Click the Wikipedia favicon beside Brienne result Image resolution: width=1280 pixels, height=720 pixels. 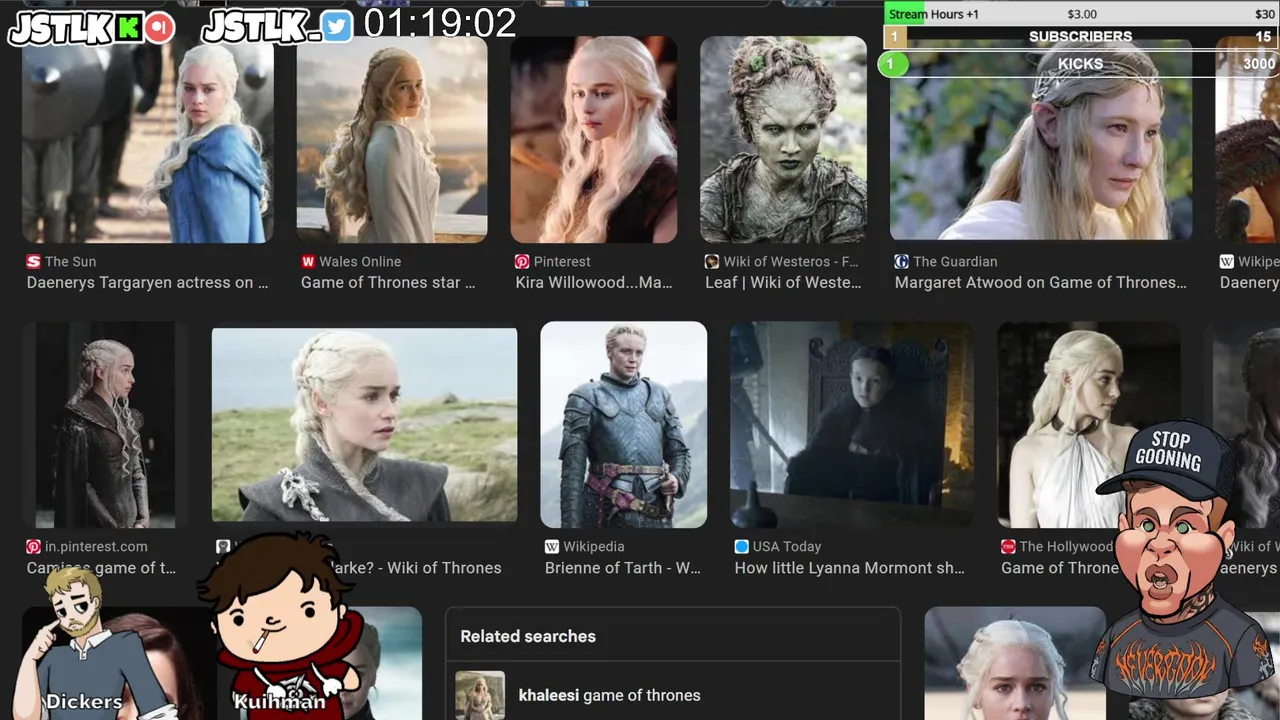552,547
